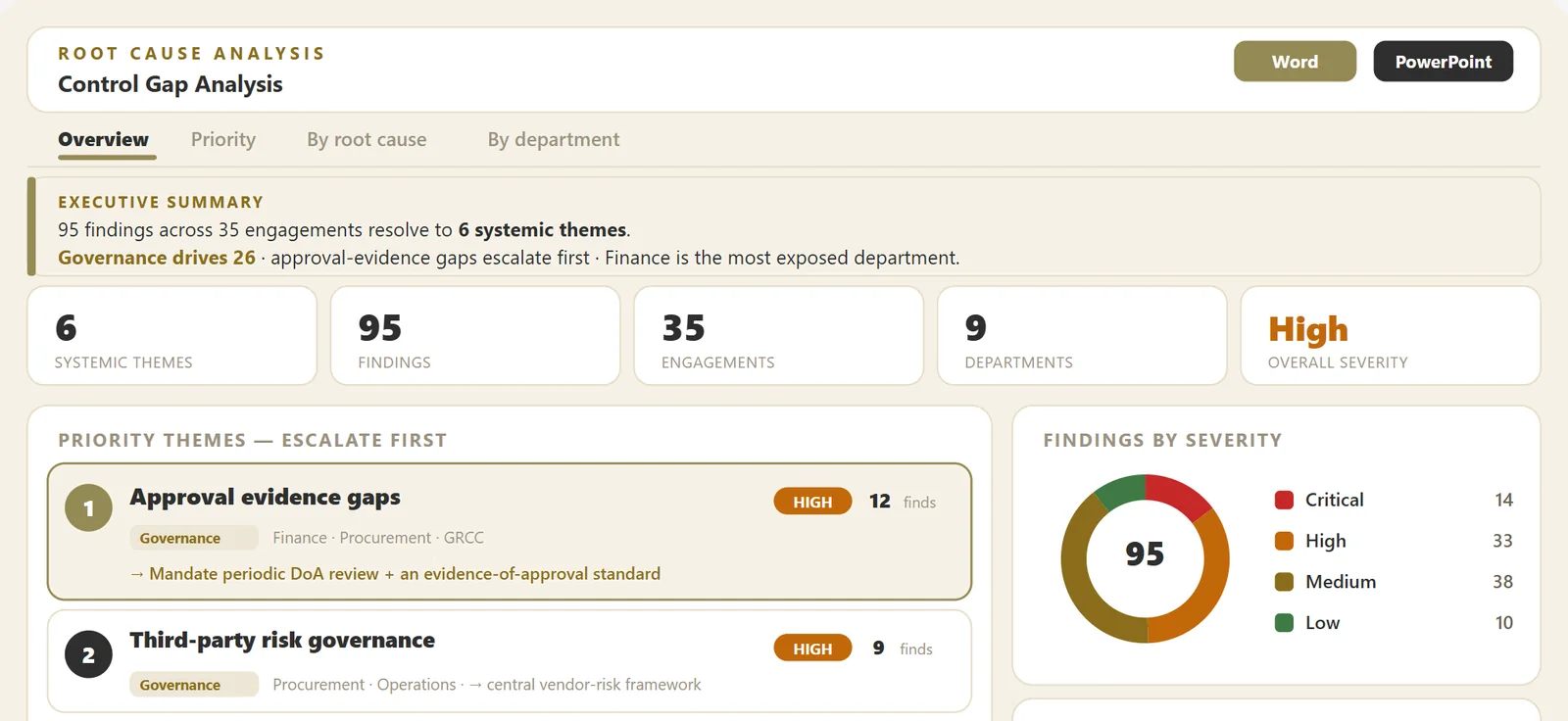
Task: Click the number 2 priority badge
Action: pyautogui.click(x=88, y=655)
